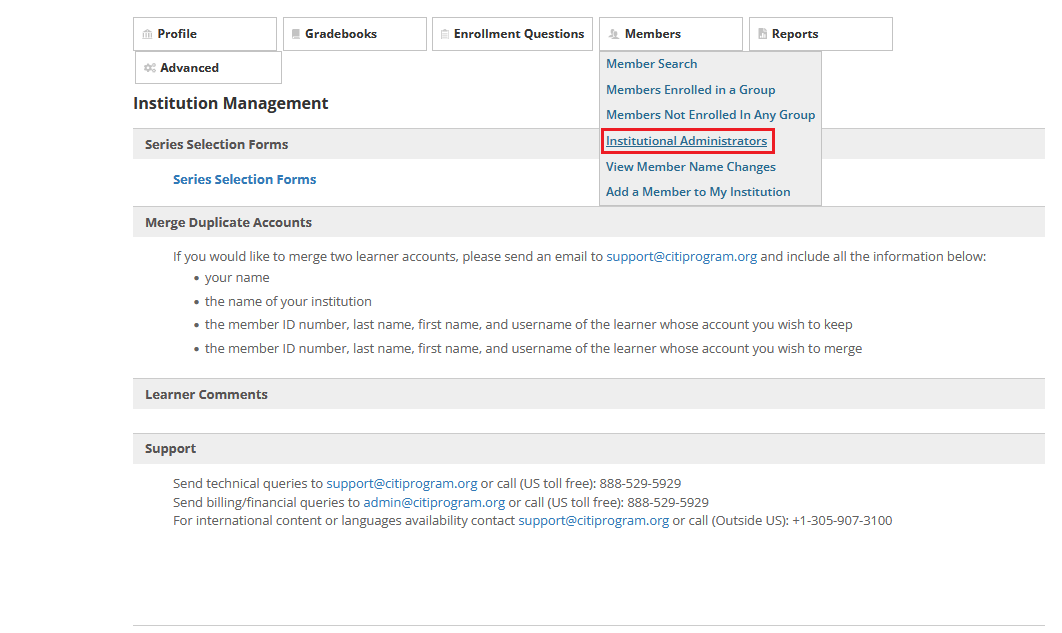Select Add a Member to My Institution
Viewport: 1062px width, 633px height.
pyautogui.click(x=698, y=192)
